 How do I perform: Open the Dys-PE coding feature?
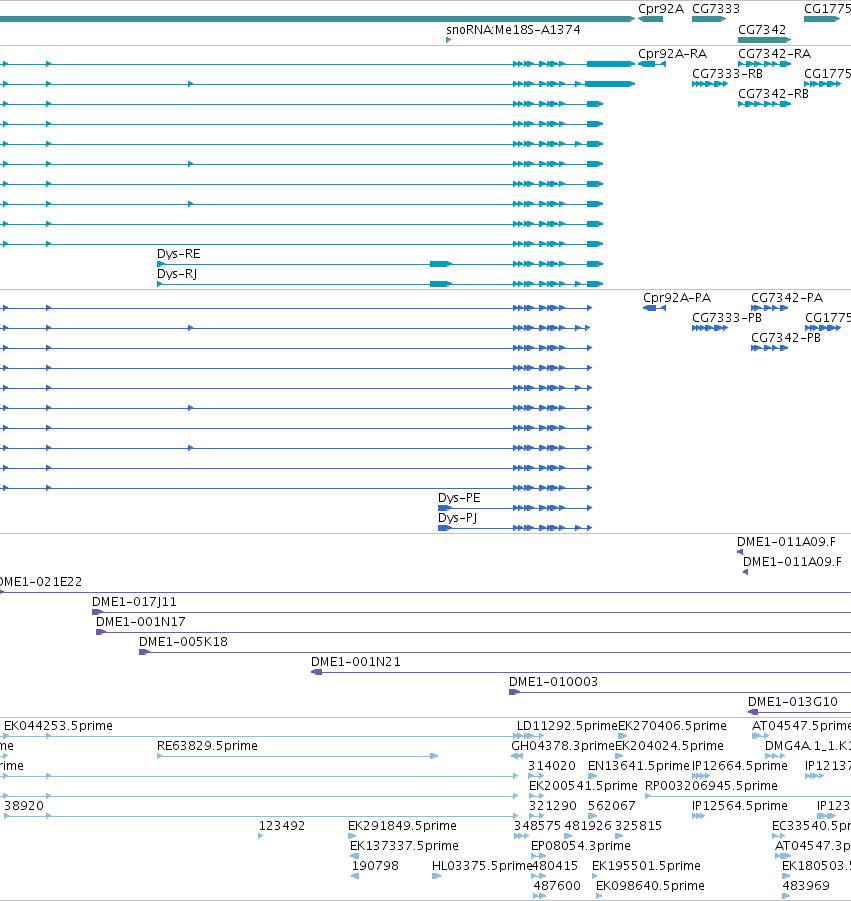tap(515, 508)
